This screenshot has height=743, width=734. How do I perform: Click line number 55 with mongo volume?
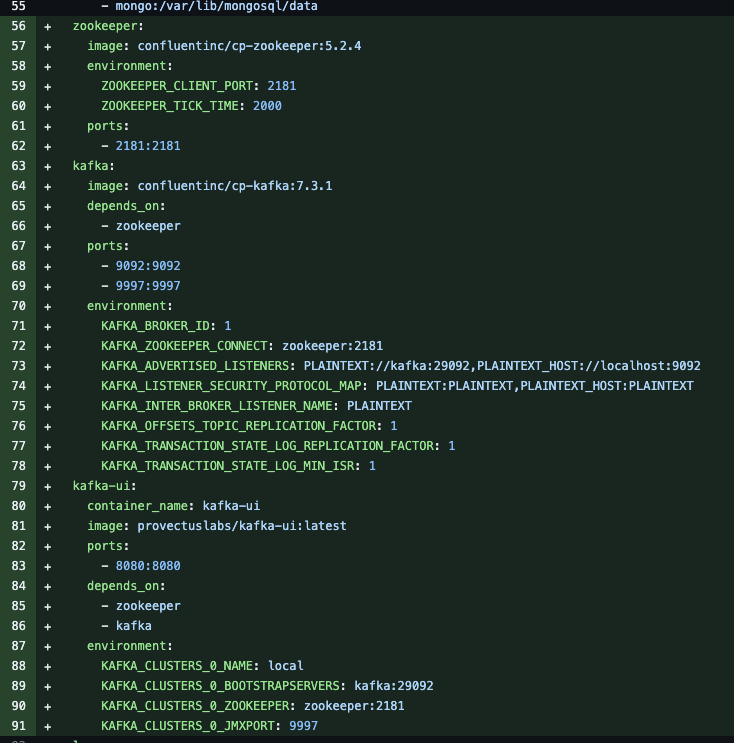point(18,6)
